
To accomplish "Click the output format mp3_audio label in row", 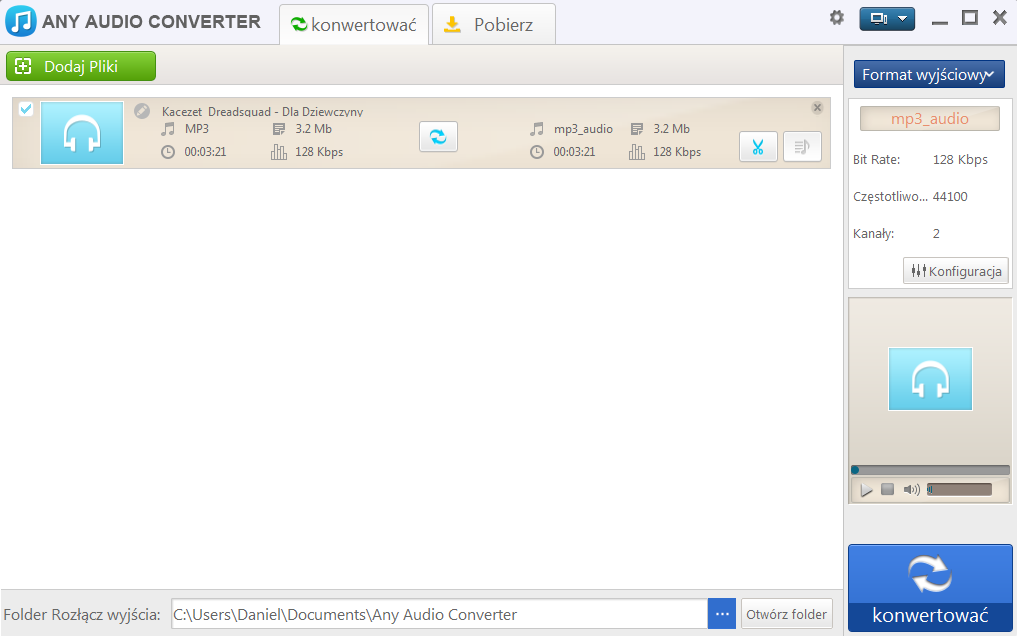I will [583, 129].
